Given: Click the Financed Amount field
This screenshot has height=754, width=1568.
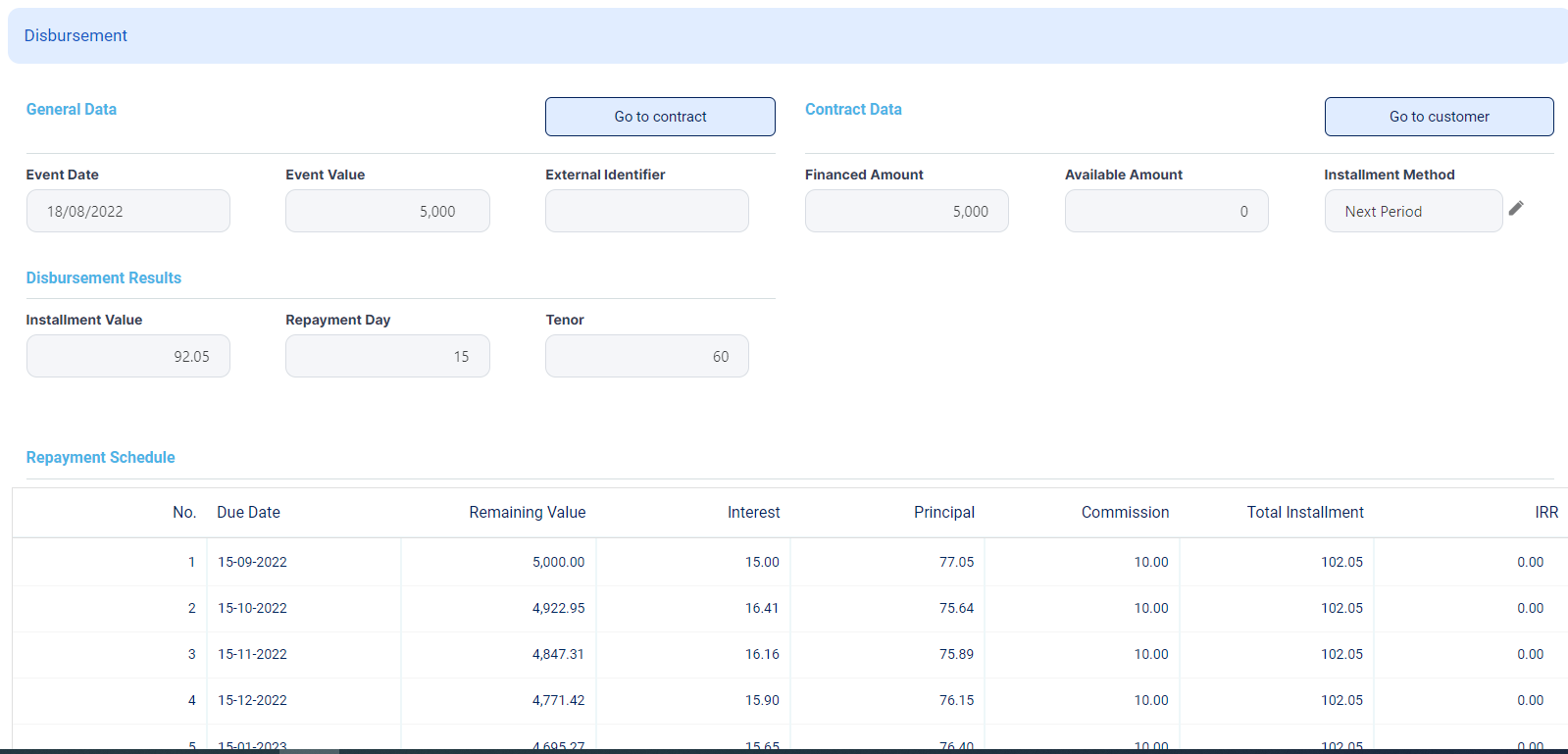Looking at the screenshot, I should click(x=906, y=211).
